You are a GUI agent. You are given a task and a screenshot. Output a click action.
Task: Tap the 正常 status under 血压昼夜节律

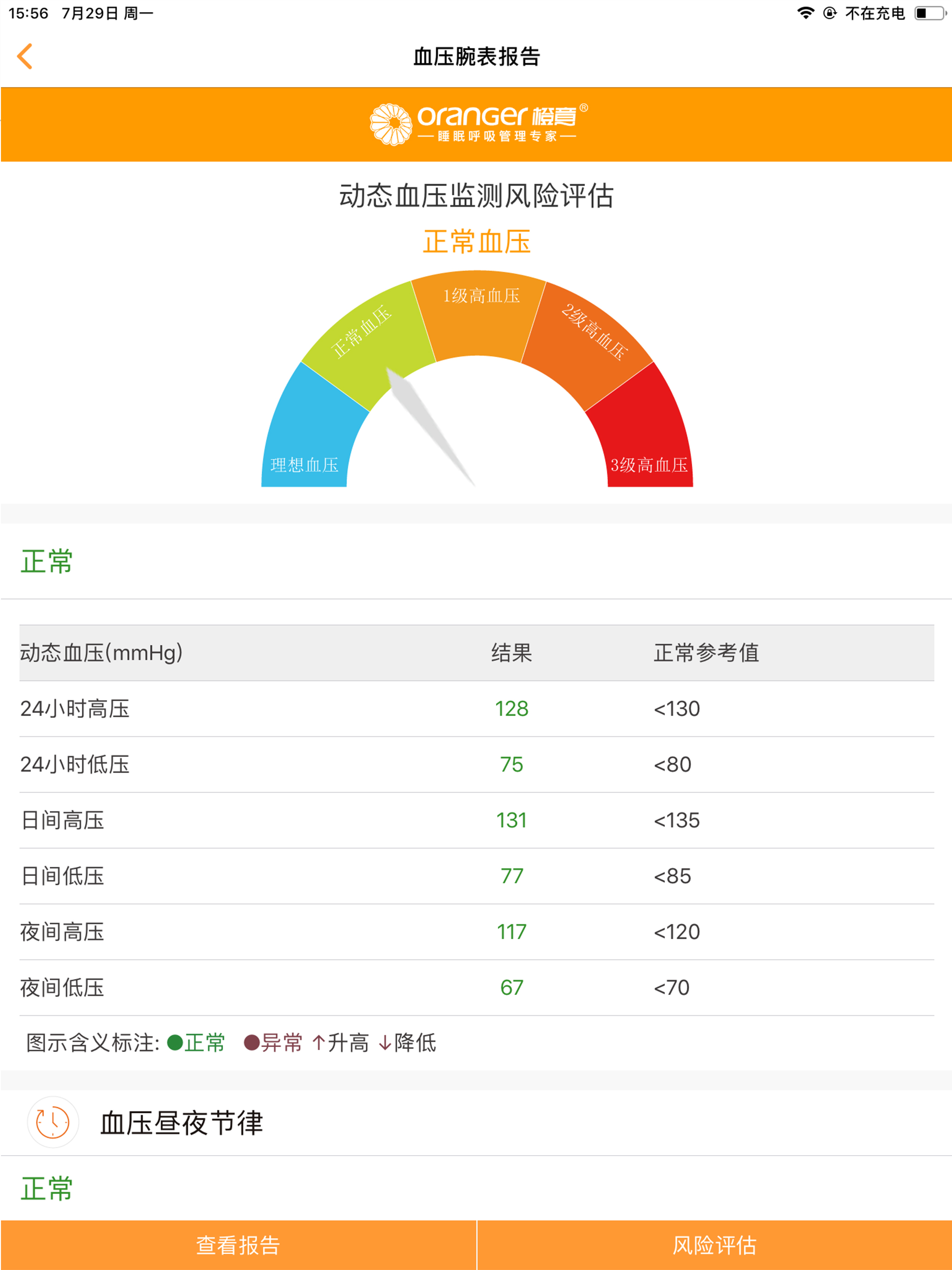point(46,1188)
